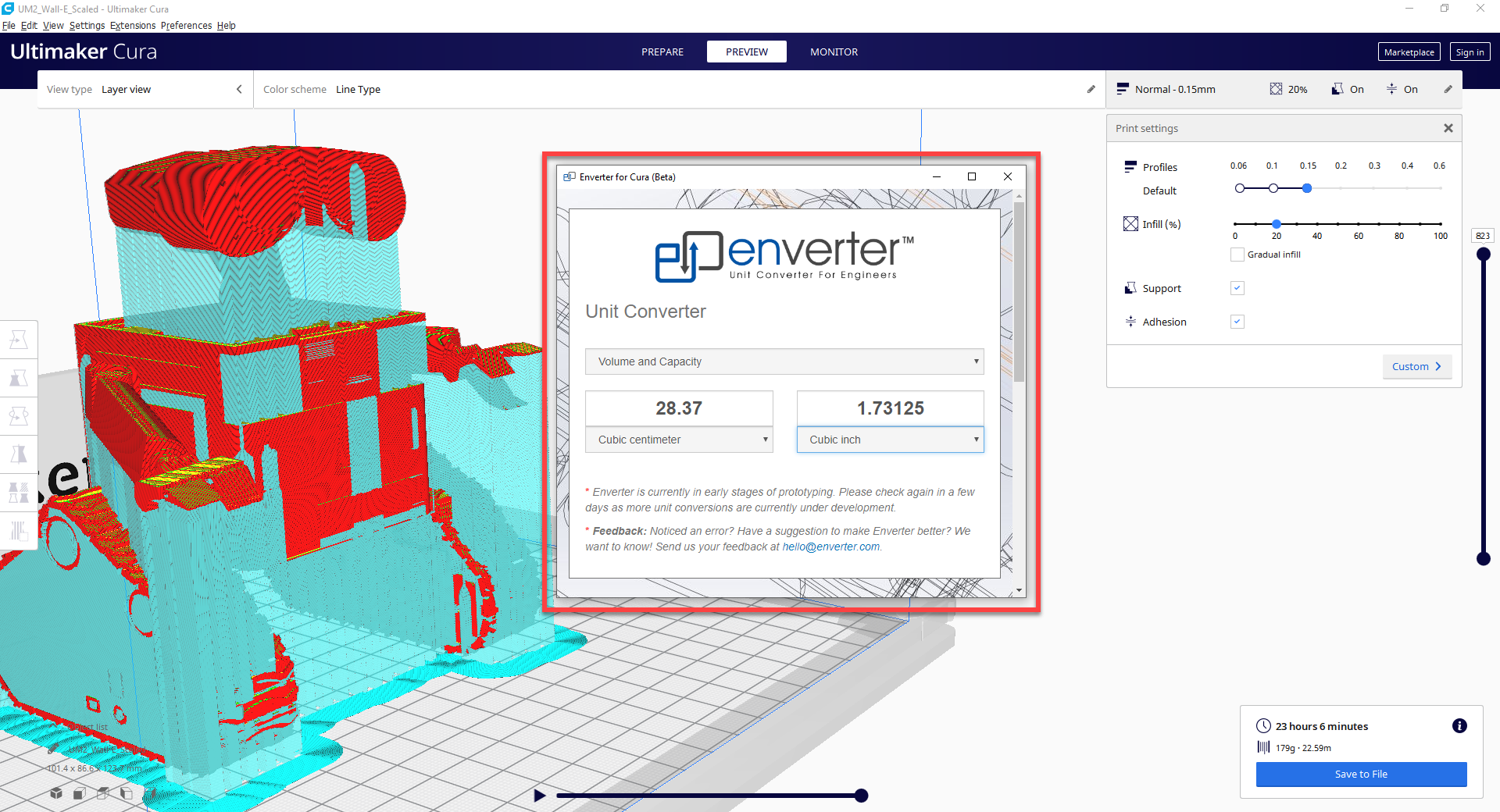Switch to 3D view orientation icon
Screen dimensions: 1500x812
point(56,793)
